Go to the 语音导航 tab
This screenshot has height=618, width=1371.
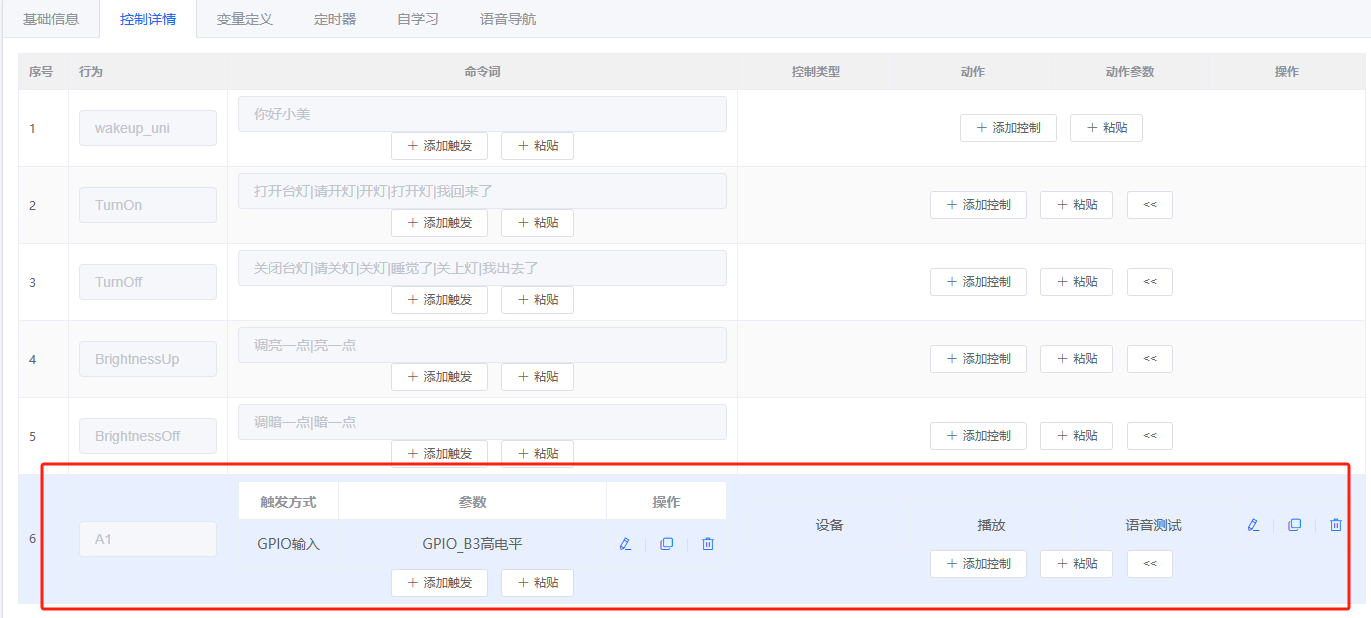pos(508,19)
